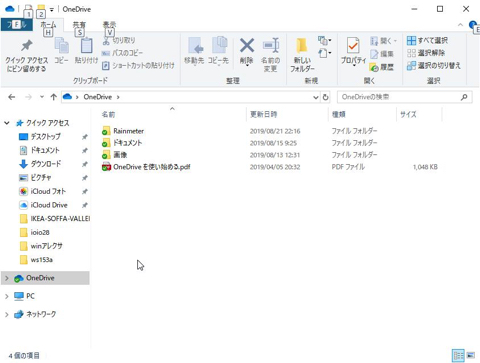This screenshot has height=363, width=480.
Task: Click Pin to Quick Access icon
Action: pos(26,46)
